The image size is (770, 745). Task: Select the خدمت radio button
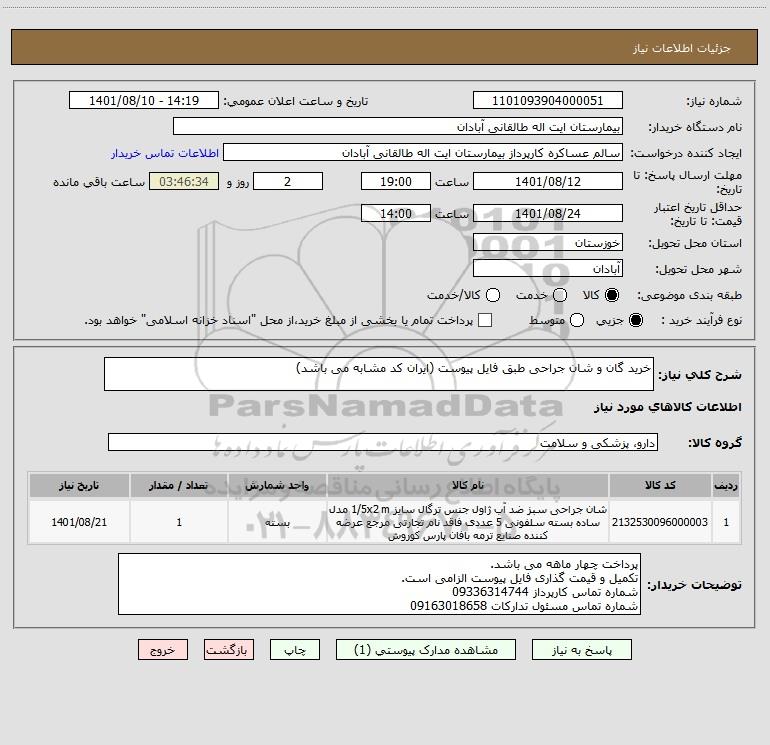pyautogui.click(x=560, y=295)
